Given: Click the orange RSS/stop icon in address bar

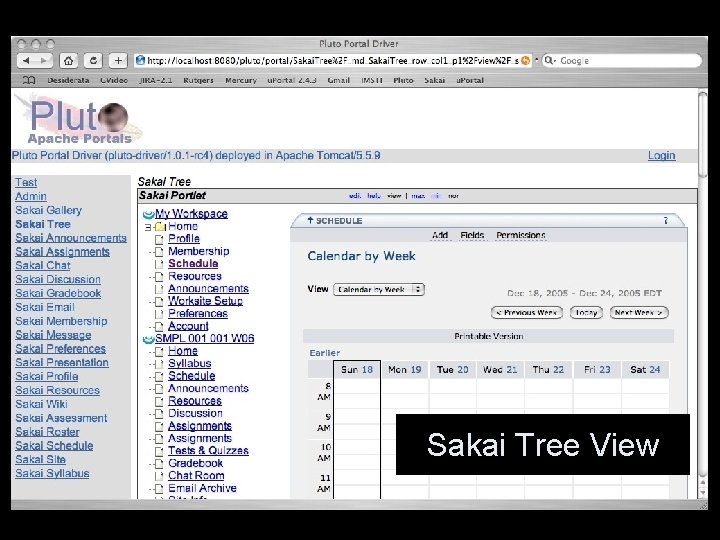Looking at the screenshot, I should point(525,60).
